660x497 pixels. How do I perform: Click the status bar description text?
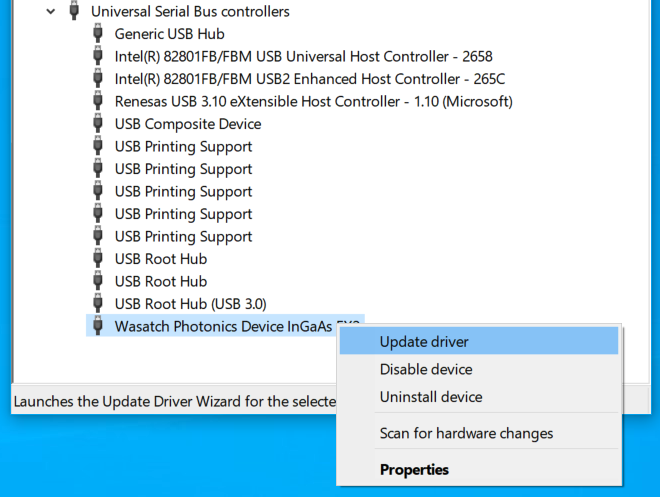tap(172, 402)
